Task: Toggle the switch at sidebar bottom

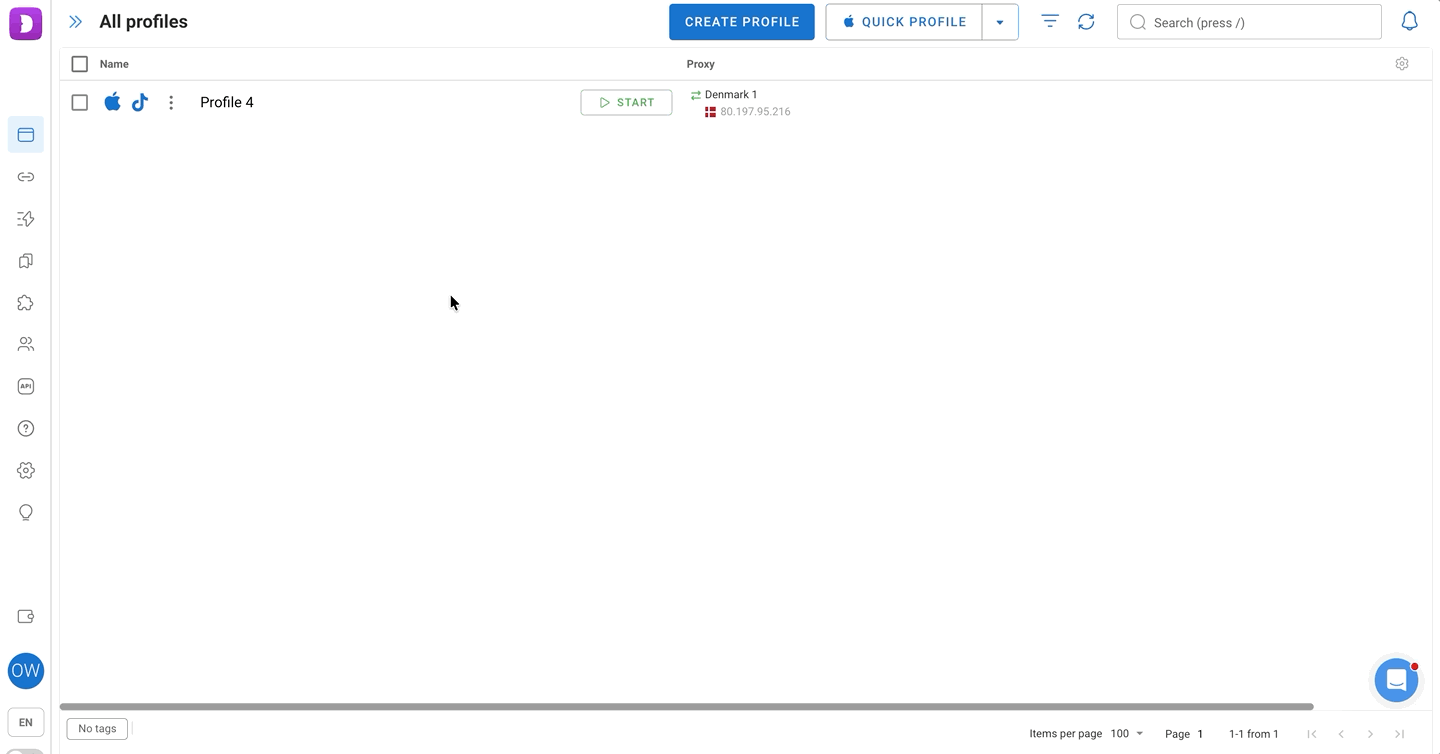Action: (x=26, y=750)
